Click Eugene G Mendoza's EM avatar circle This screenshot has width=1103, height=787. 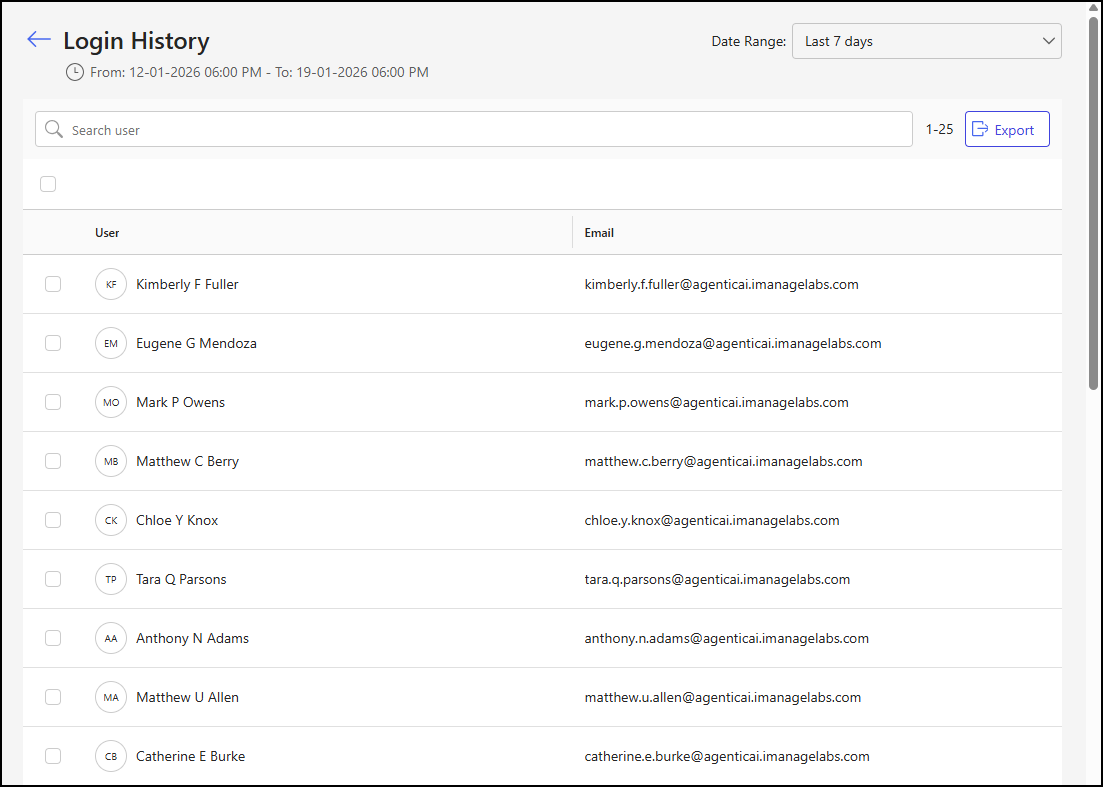coord(111,343)
